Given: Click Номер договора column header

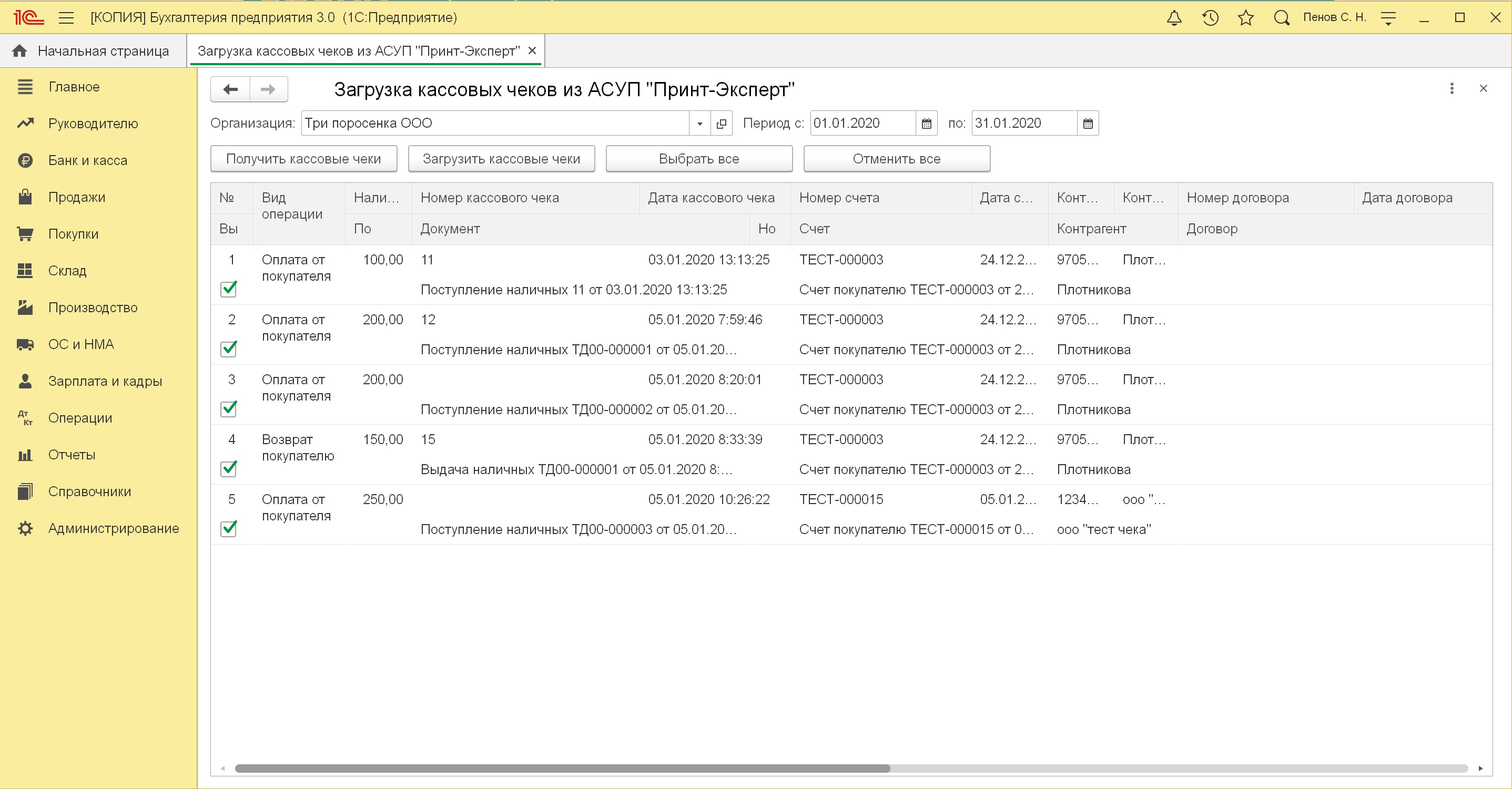Looking at the screenshot, I should coord(1265,198).
